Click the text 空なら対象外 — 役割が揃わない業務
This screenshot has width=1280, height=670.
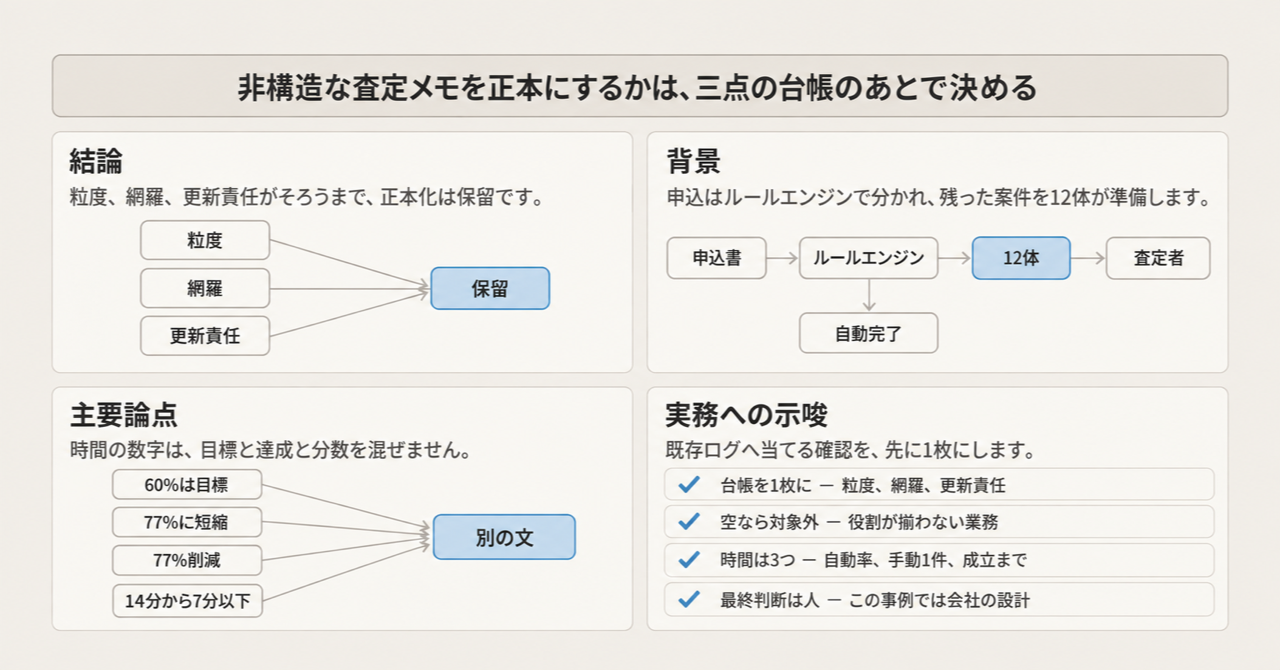[859, 523]
